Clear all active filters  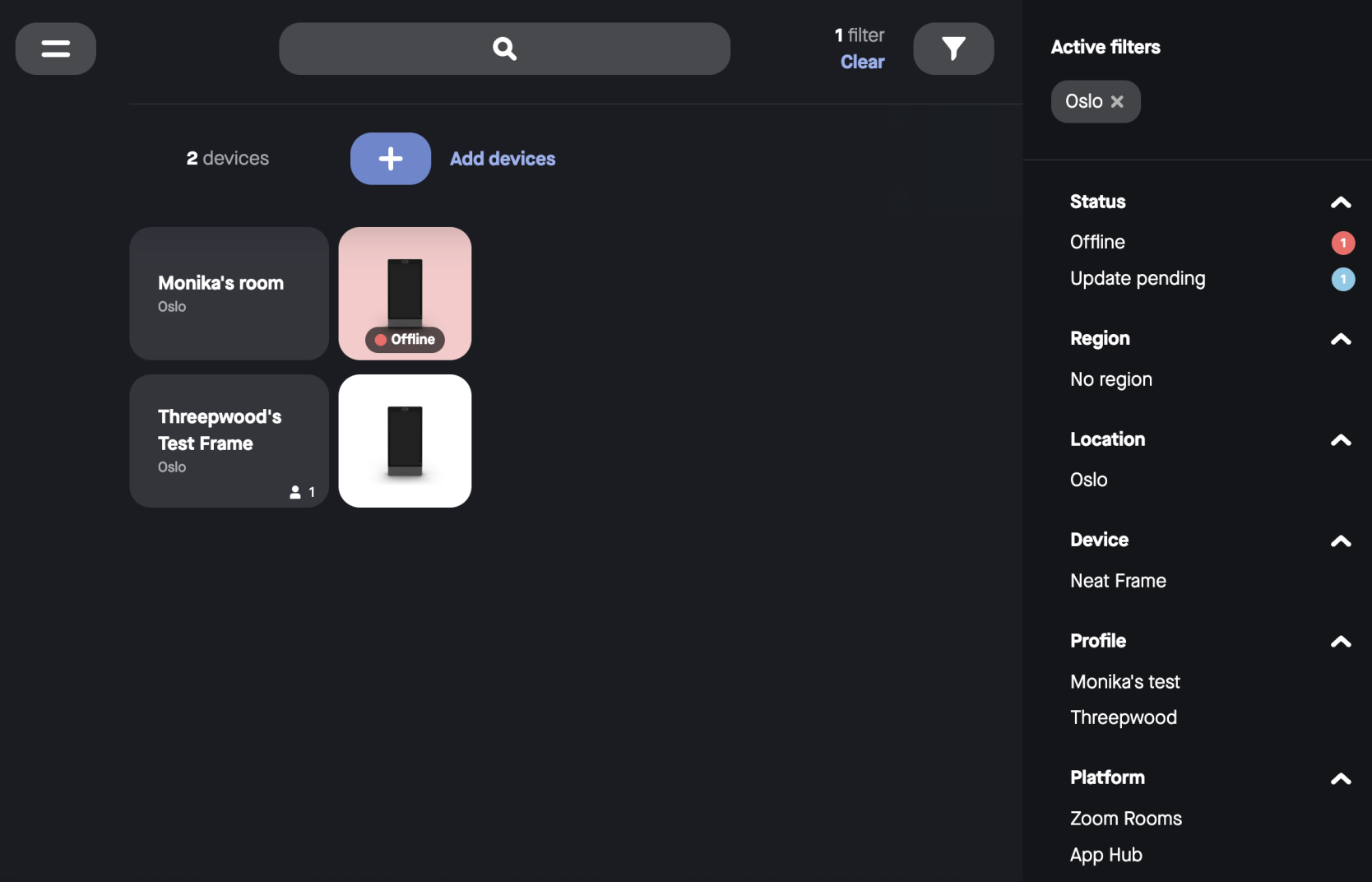point(862,62)
